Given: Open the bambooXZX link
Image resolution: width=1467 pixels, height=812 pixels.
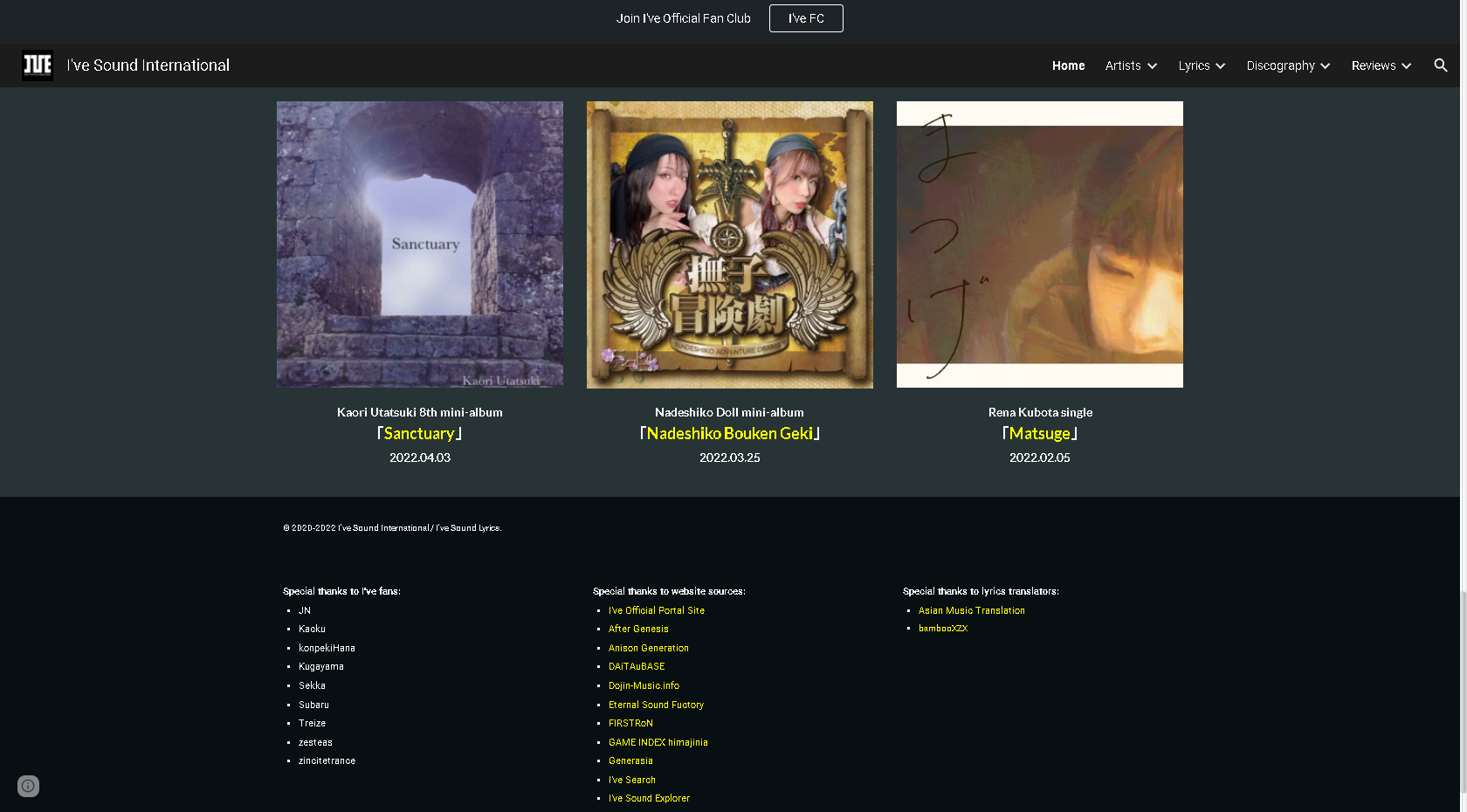Looking at the screenshot, I should [x=943, y=628].
